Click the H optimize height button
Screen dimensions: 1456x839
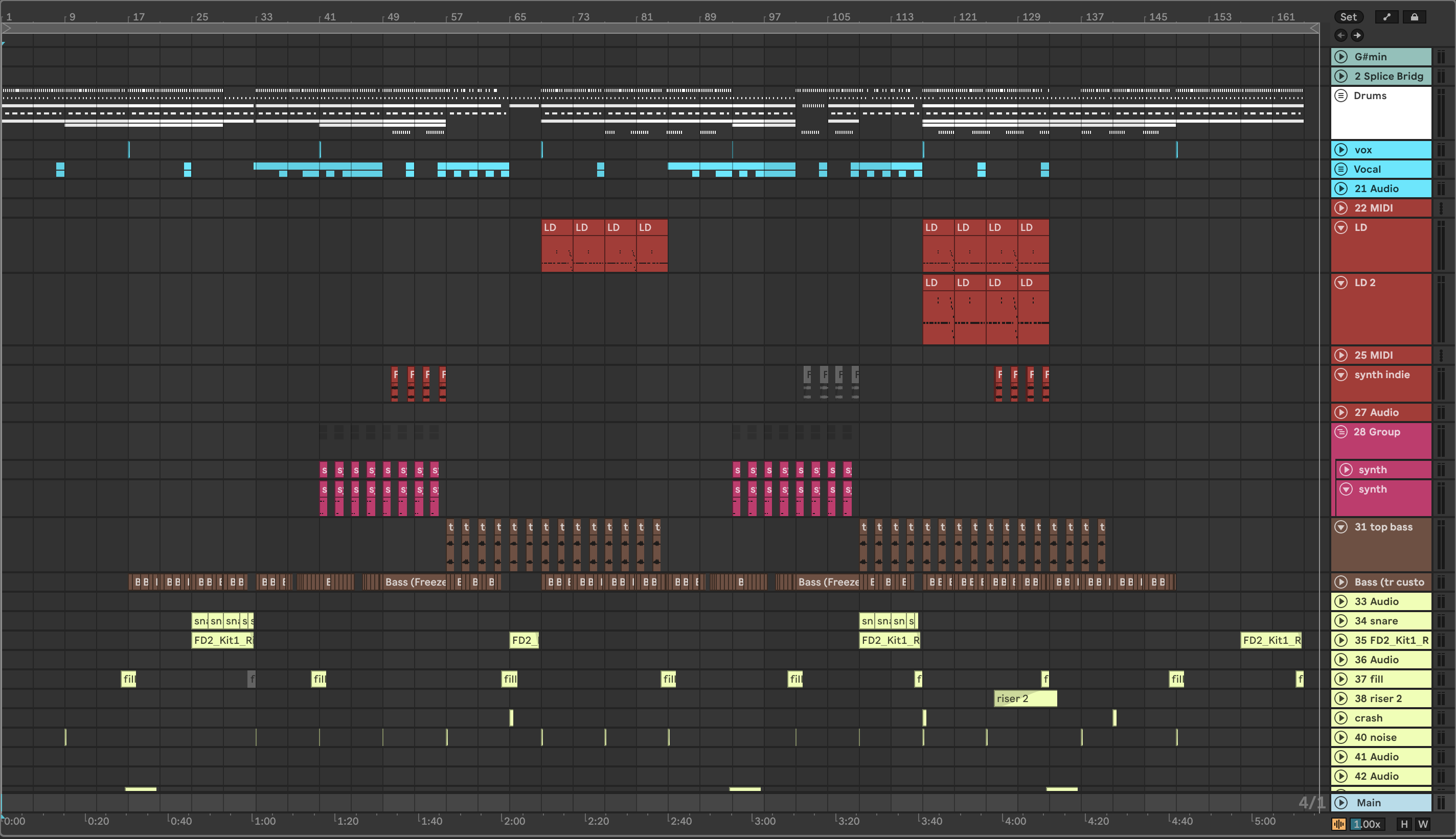[x=1404, y=824]
